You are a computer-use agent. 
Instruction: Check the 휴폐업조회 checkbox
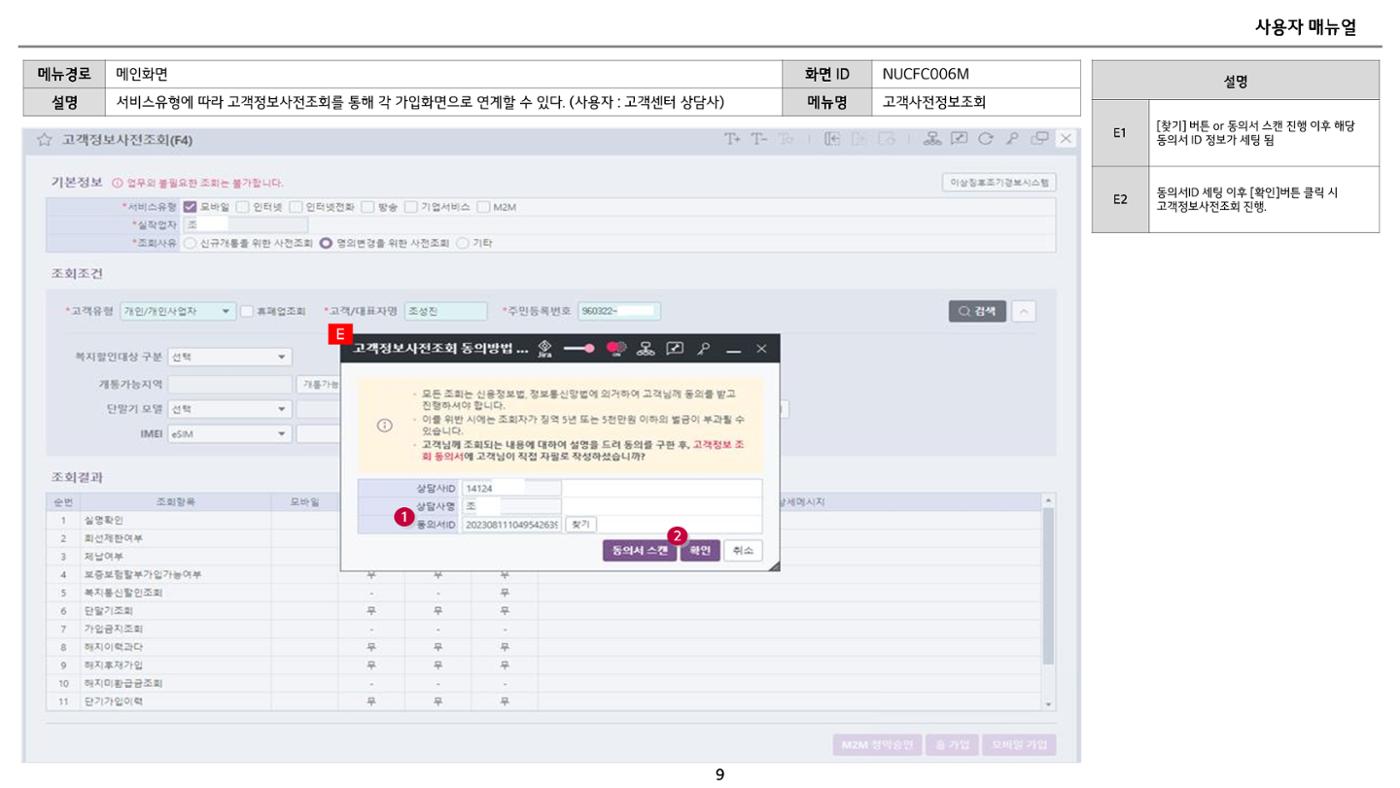(x=246, y=311)
